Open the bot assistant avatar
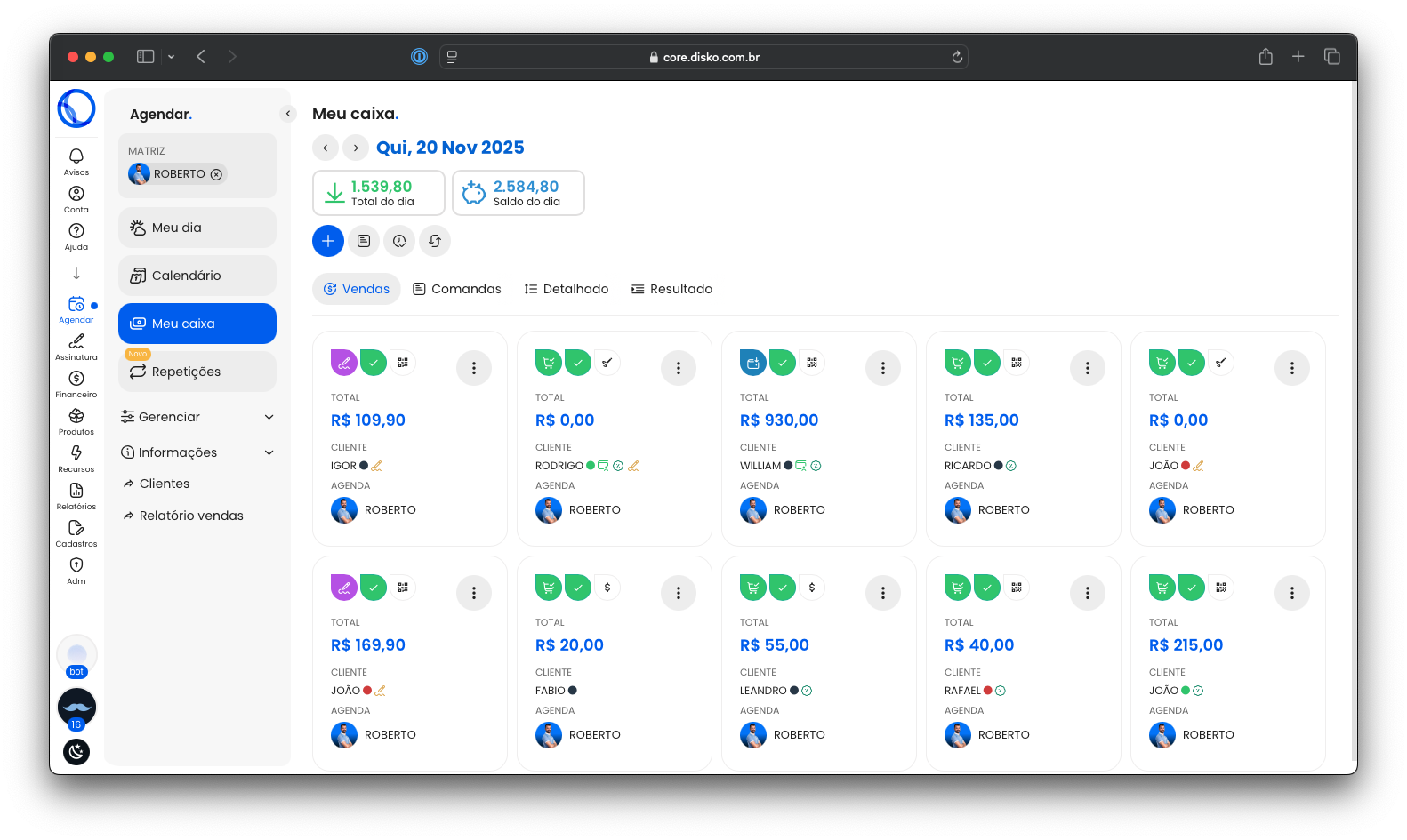Screen dimensions: 1407x840 click(x=76, y=656)
